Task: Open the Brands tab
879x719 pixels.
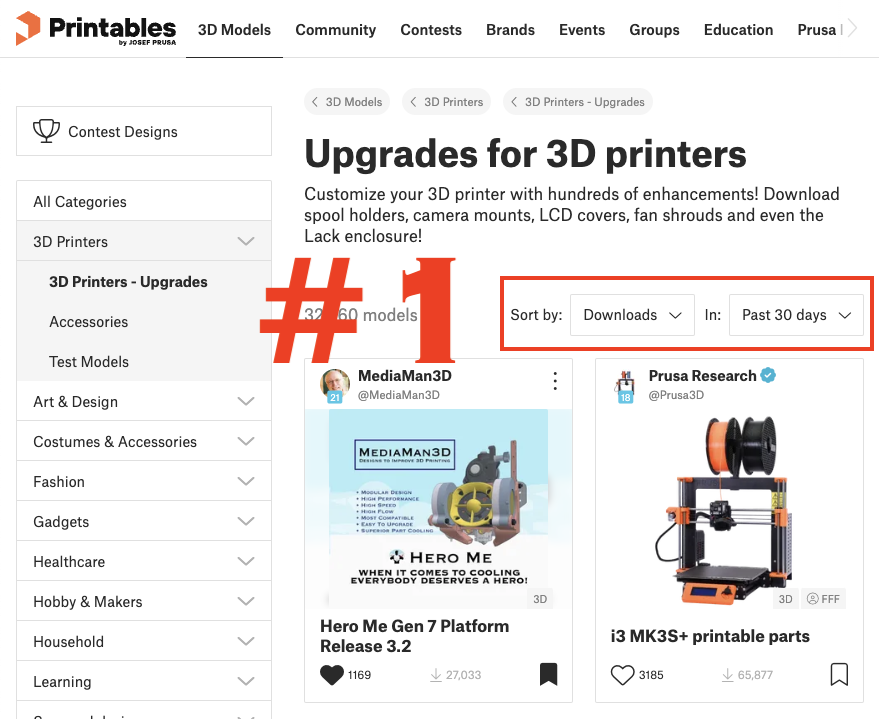Action: click(510, 30)
